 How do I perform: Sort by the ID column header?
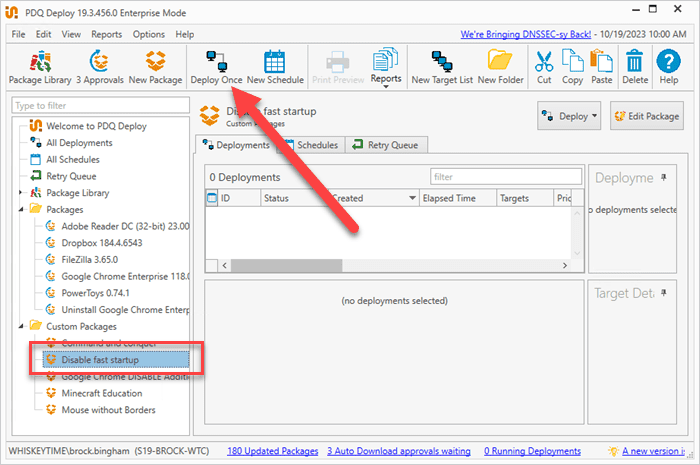click(239, 198)
